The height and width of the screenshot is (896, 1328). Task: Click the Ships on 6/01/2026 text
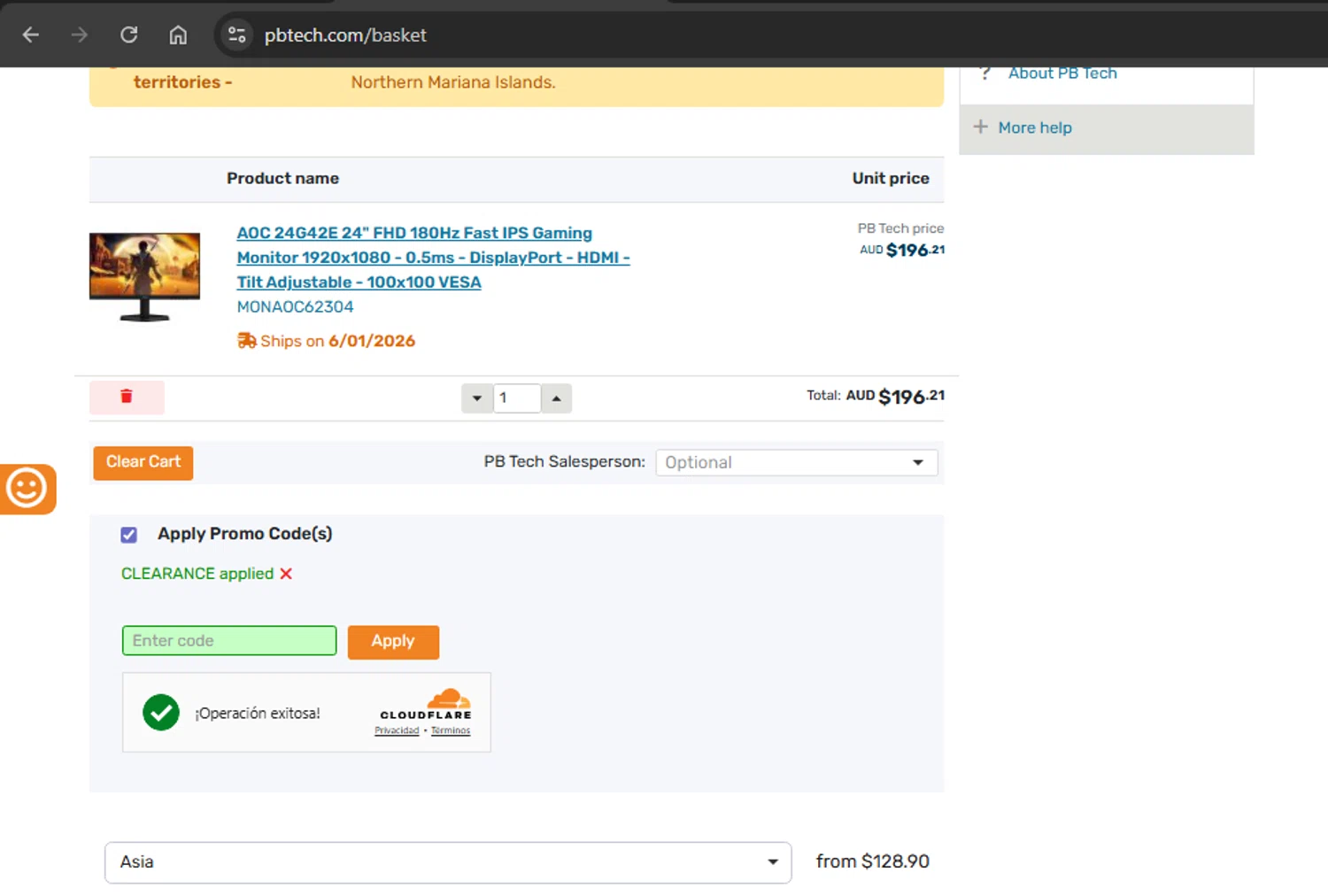[x=338, y=341]
